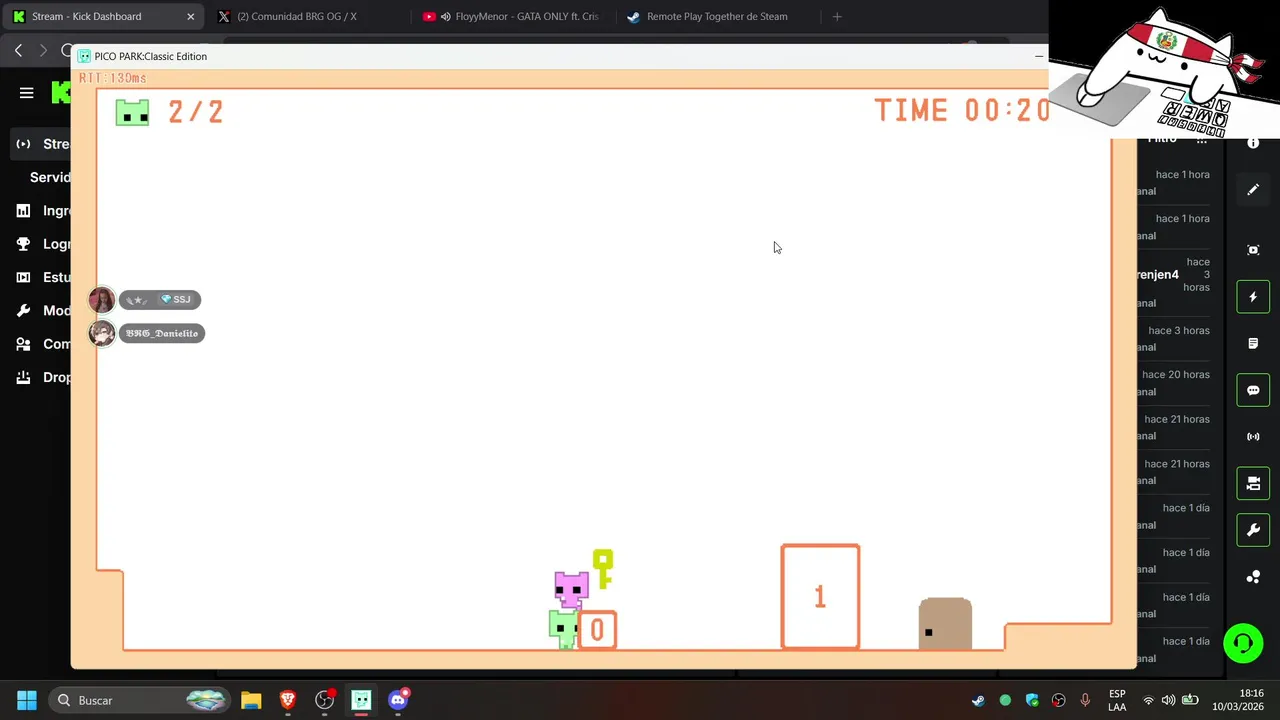Go forward in browser history
Image resolution: width=1280 pixels, height=720 pixels.
tap(43, 50)
